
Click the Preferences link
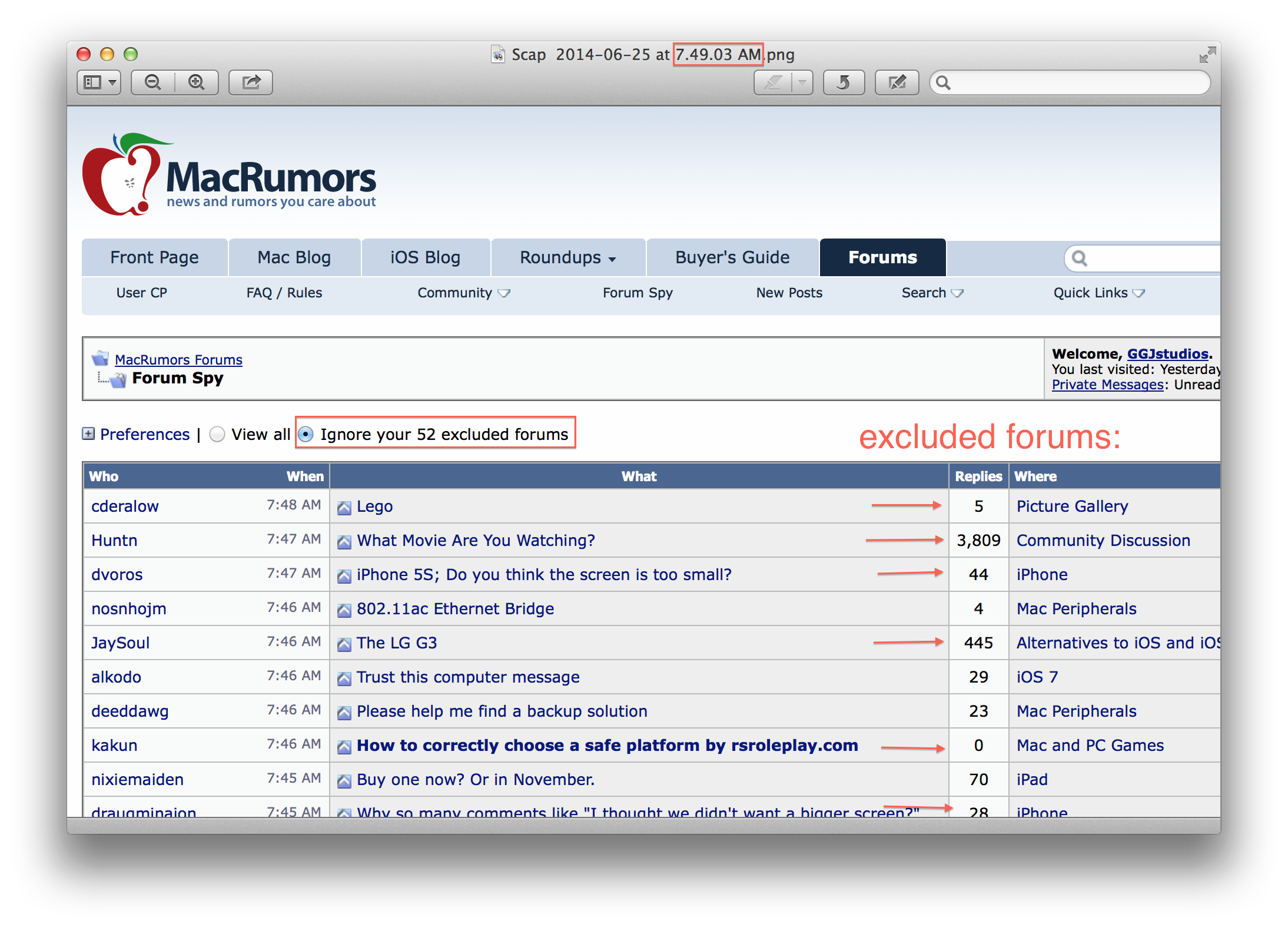[x=145, y=435]
